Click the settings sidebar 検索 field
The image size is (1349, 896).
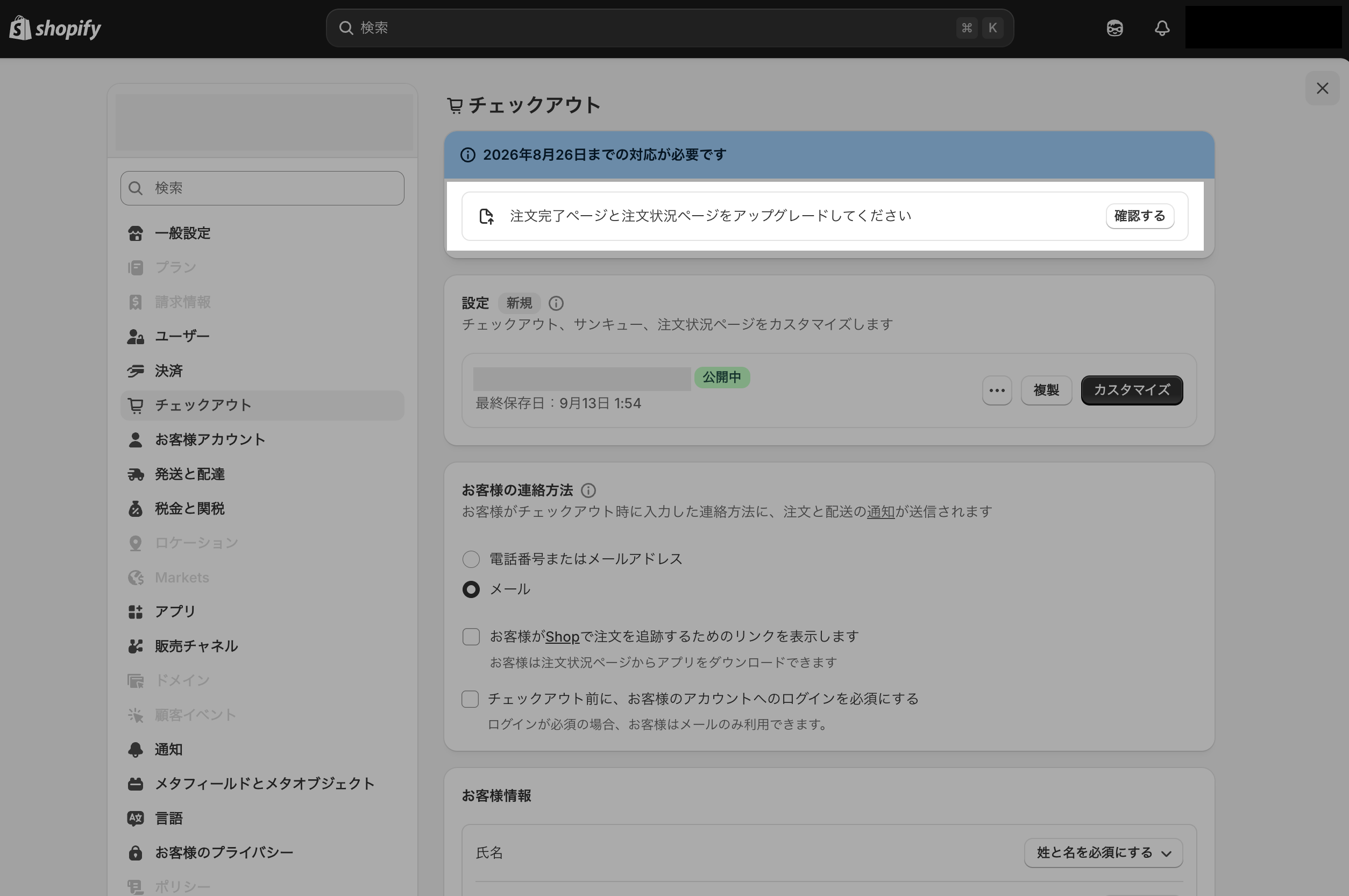(262, 188)
